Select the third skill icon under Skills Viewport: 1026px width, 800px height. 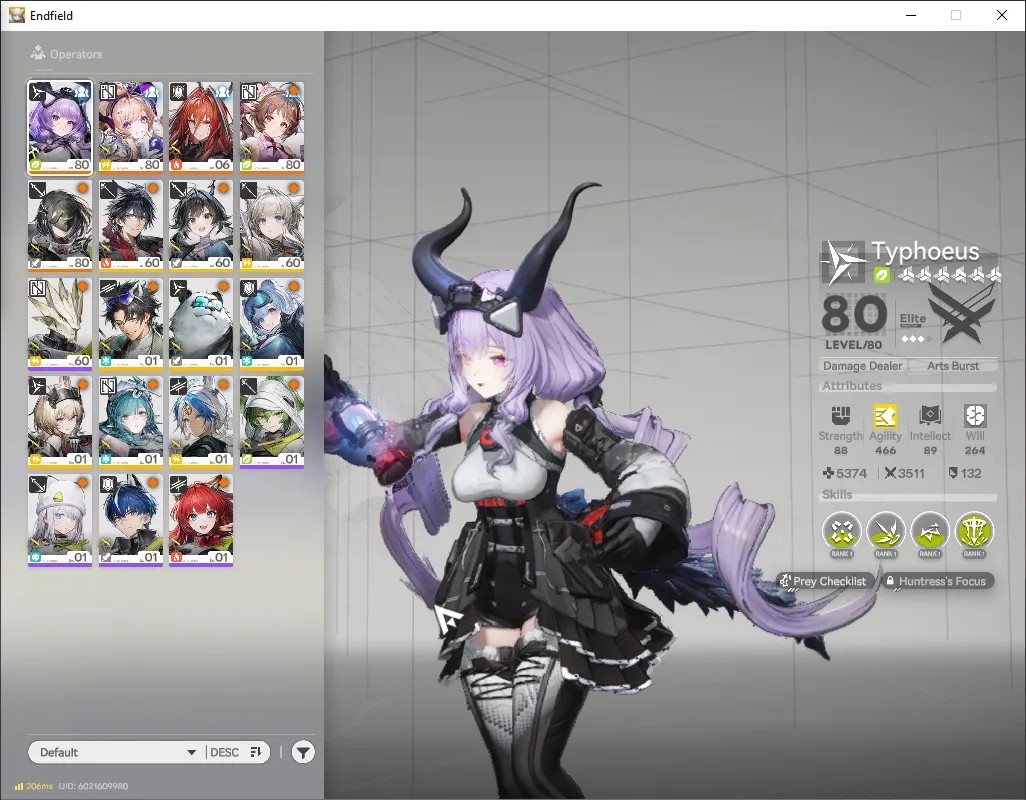930,530
